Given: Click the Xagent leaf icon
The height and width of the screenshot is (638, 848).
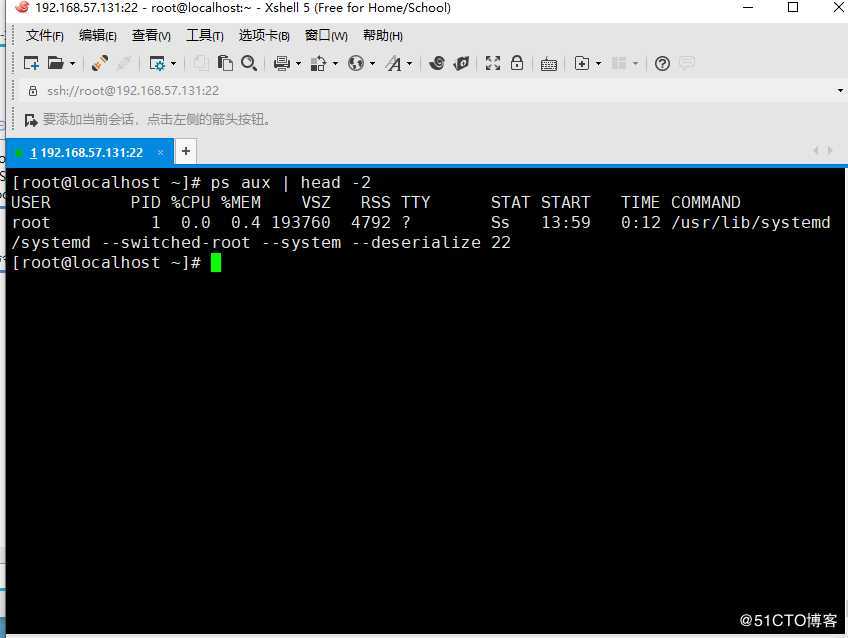Looking at the screenshot, I should click(461, 63).
